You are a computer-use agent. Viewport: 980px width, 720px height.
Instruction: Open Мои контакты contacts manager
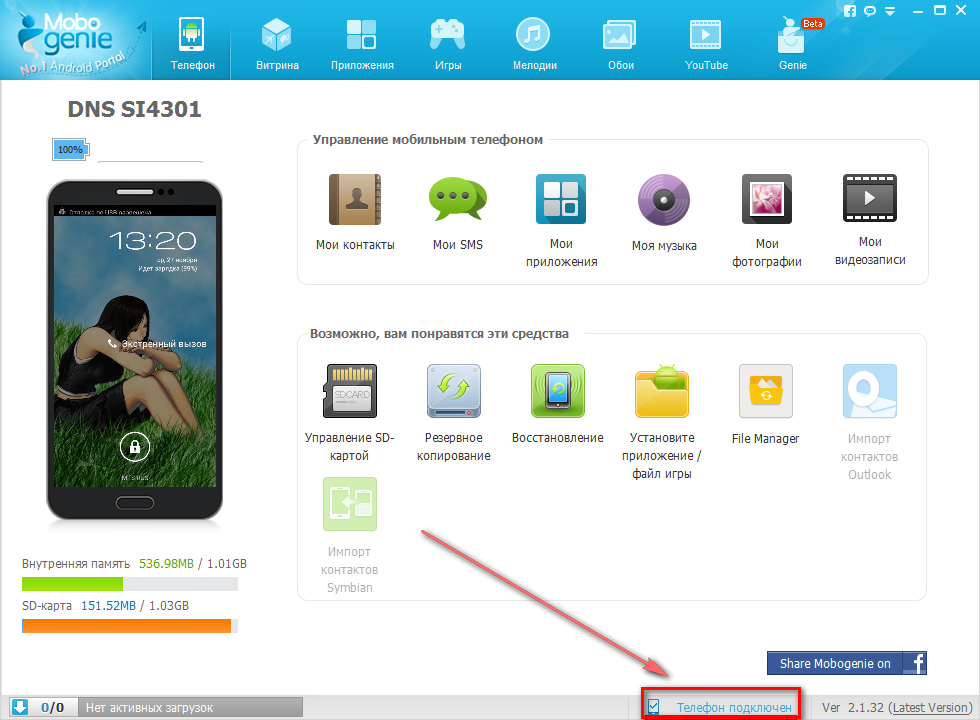click(354, 200)
